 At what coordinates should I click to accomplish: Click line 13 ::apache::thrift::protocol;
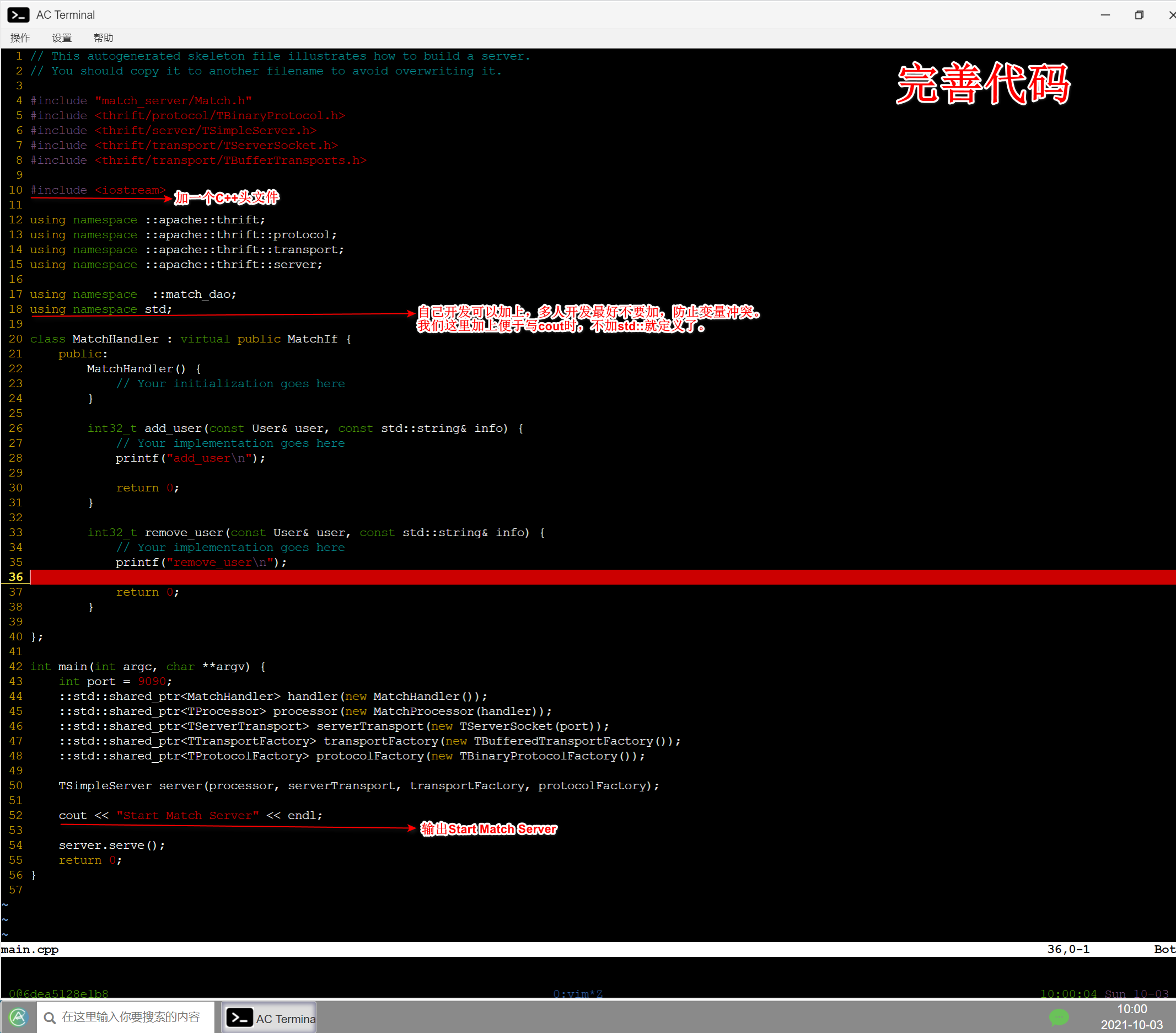click(x=241, y=235)
